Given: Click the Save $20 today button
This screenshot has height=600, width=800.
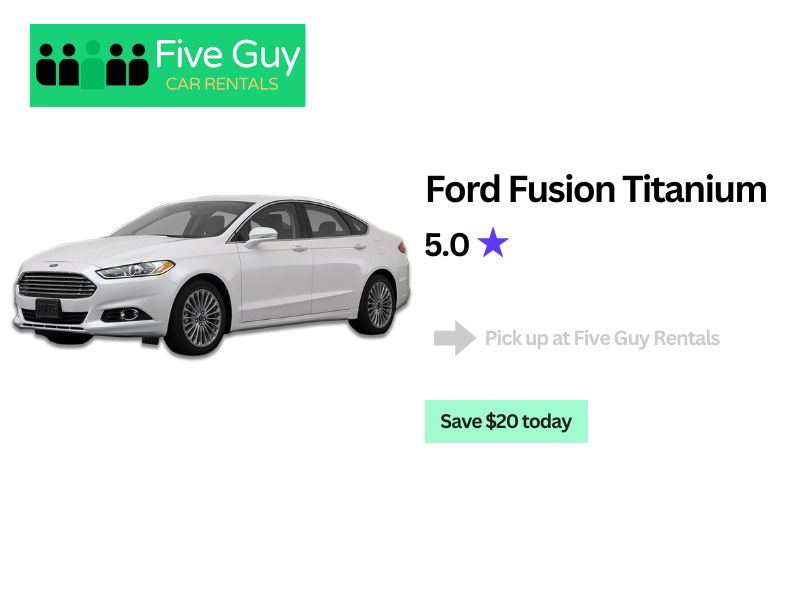Looking at the screenshot, I should coord(506,421).
